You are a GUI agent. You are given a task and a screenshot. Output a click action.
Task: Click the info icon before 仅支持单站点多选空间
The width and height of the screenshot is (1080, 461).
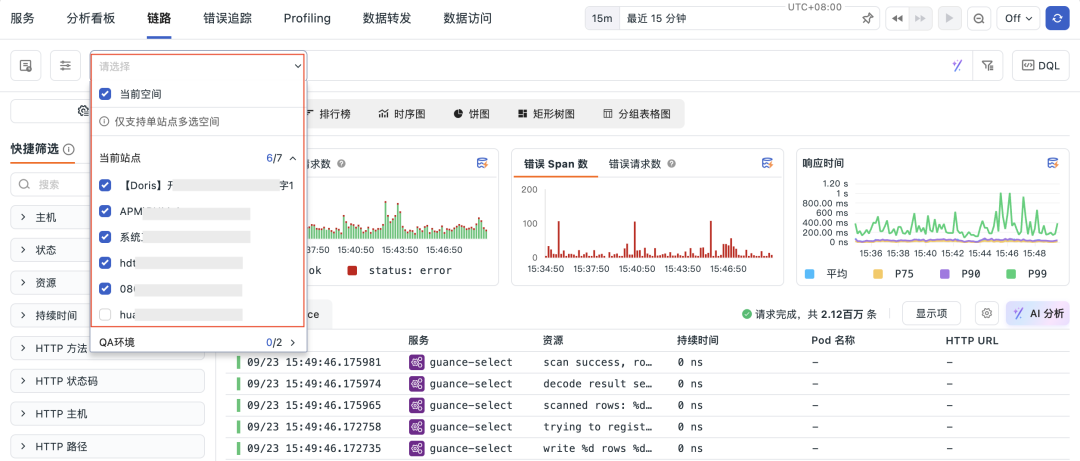[x=105, y=121]
